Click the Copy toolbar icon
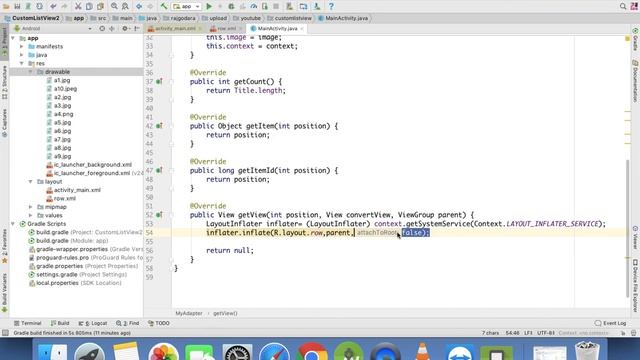The height and width of the screenshot is (360, 640). click(89, 7)
